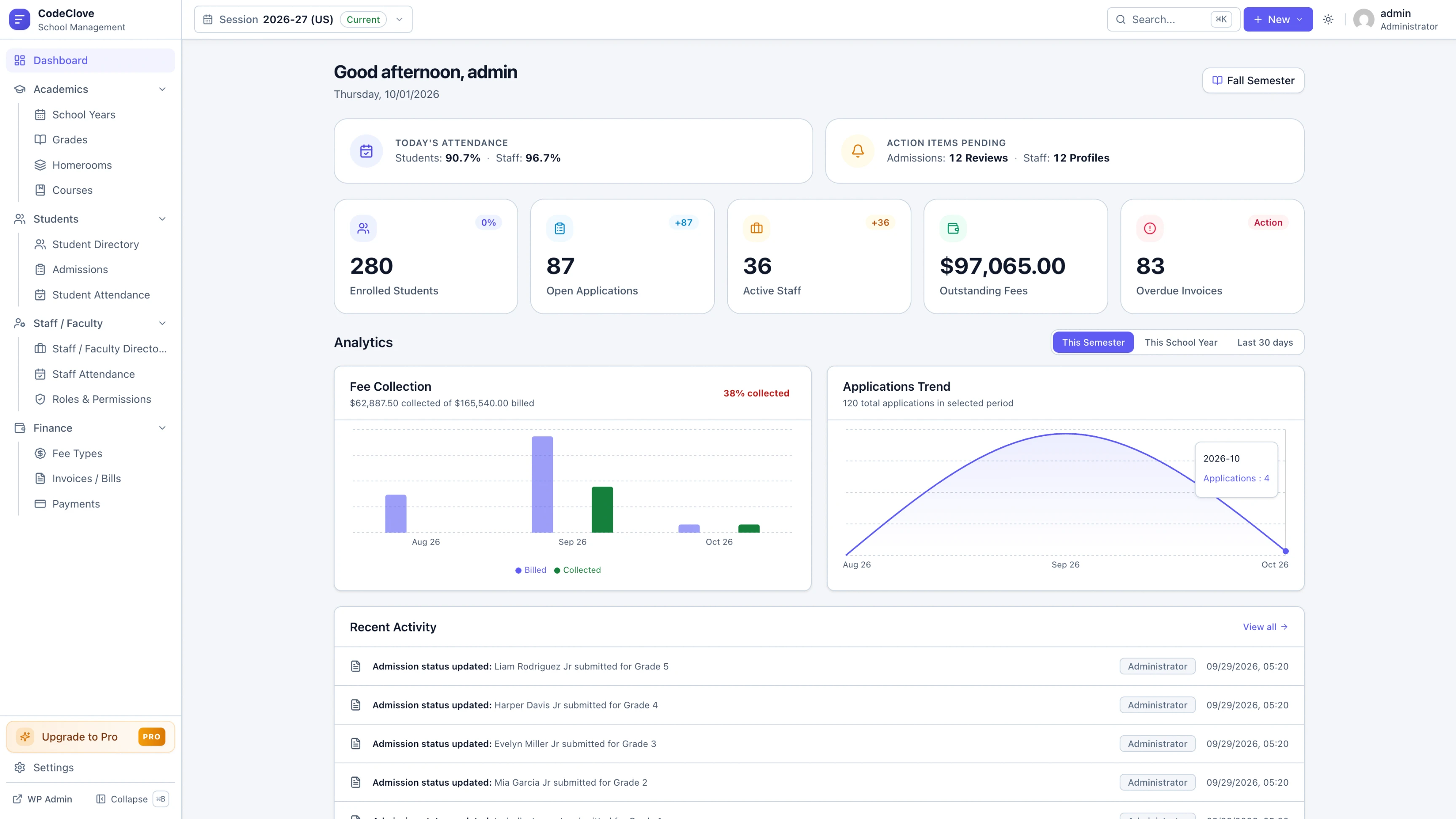The width and height of the screenshot is (1456, 819).
Task: Select the This Semester analytics tab
Action: click(1093, 343)
